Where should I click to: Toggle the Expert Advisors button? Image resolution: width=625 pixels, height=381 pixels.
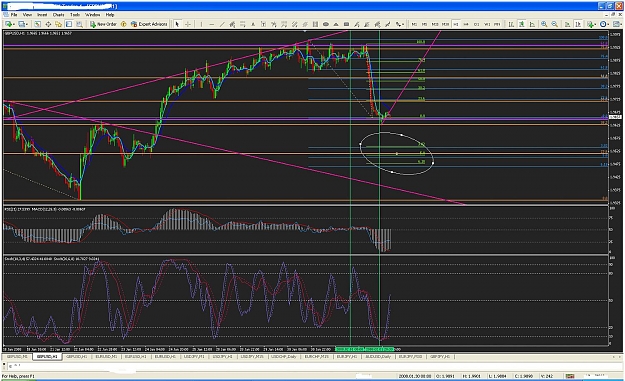149,24
